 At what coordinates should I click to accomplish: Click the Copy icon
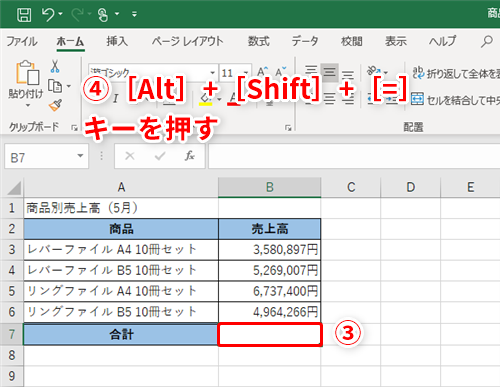(55, 86)
